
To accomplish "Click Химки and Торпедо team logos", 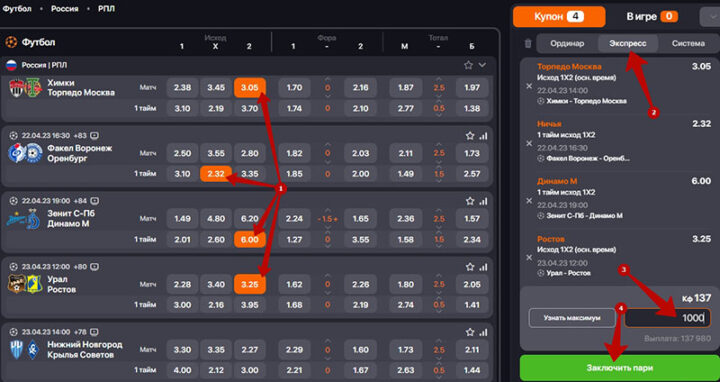I will click(x=25, y=88).
